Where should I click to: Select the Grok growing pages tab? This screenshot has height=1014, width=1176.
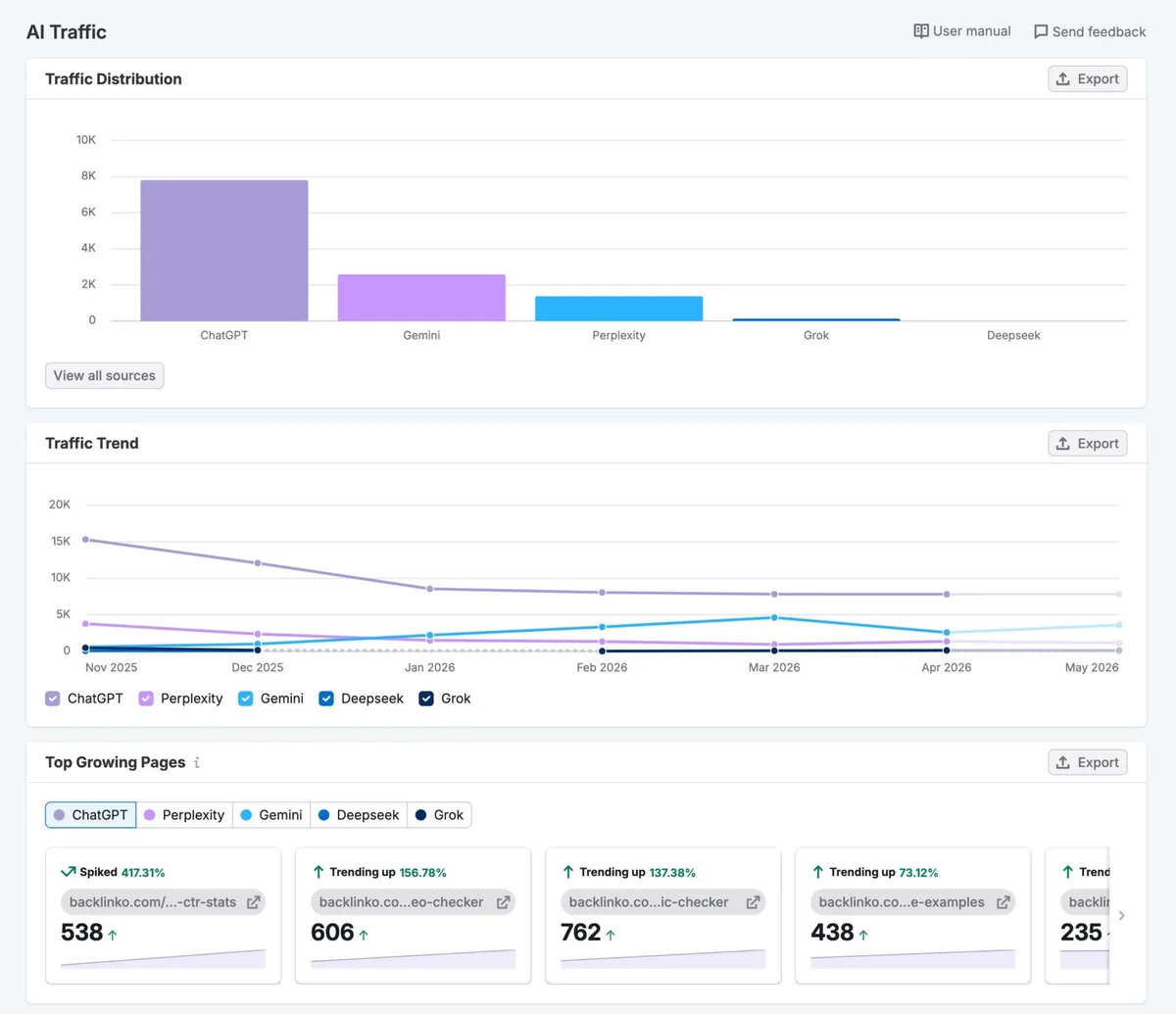point(439,815)
